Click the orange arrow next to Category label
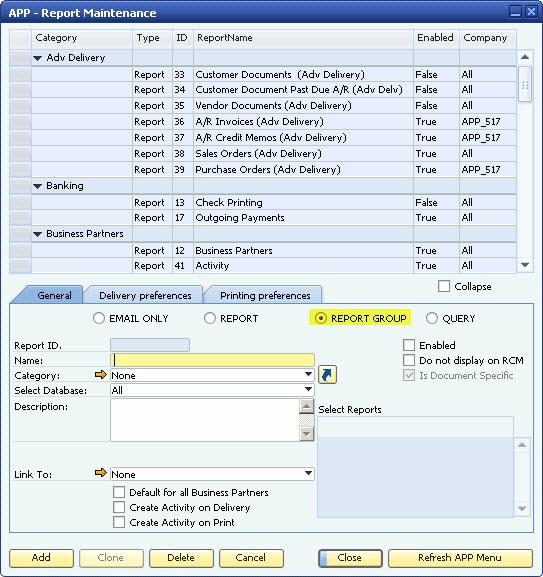Viewport: 543px width, 577px height. (100, 375)
